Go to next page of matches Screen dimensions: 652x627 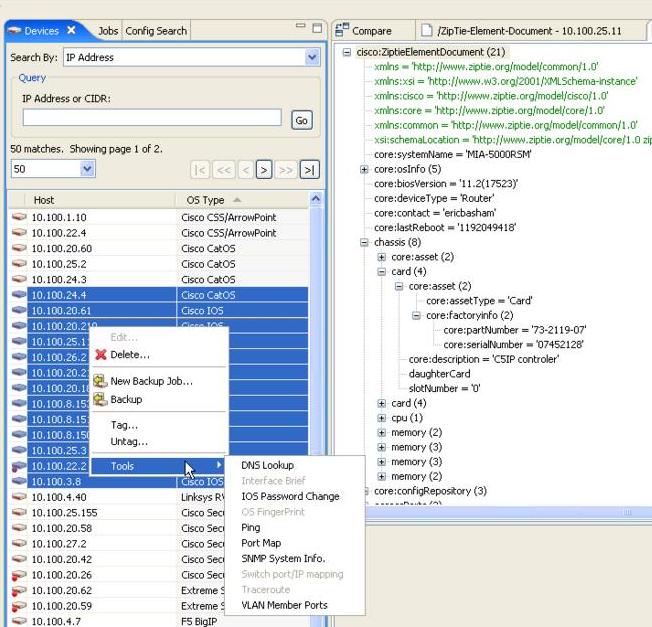point(264,170)
